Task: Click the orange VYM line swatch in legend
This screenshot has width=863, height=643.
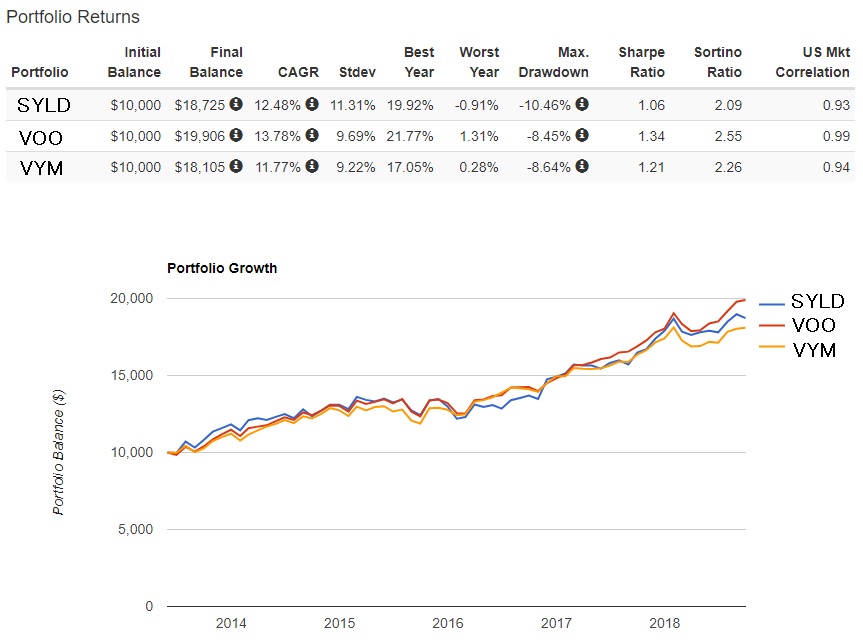Action: (772, 350)
